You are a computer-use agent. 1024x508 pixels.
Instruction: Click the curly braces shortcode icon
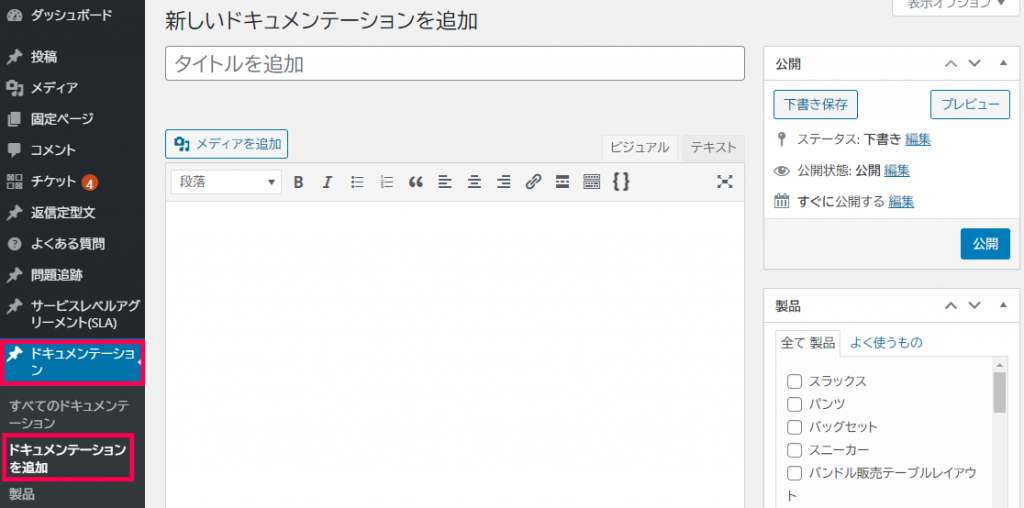click(621, 182)
